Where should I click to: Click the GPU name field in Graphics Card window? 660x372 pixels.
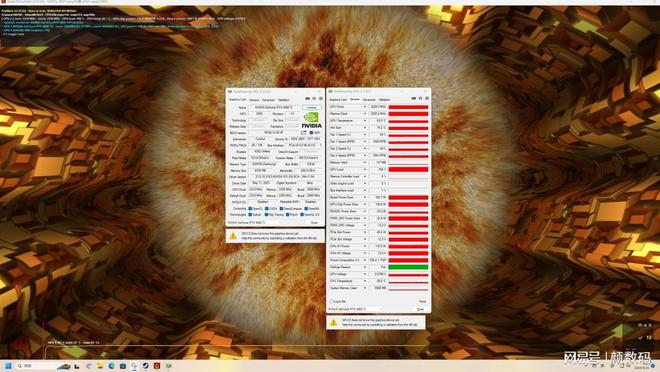pyautogui.click(x=274, y=108)
